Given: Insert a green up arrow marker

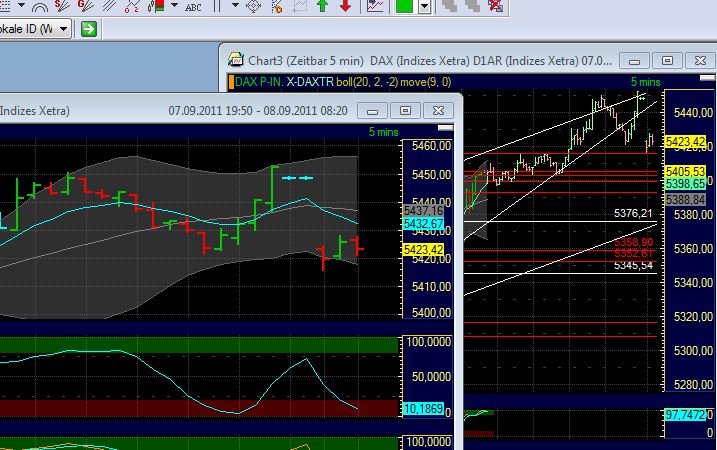Looking at the screenshot, I should coord(323,6).
